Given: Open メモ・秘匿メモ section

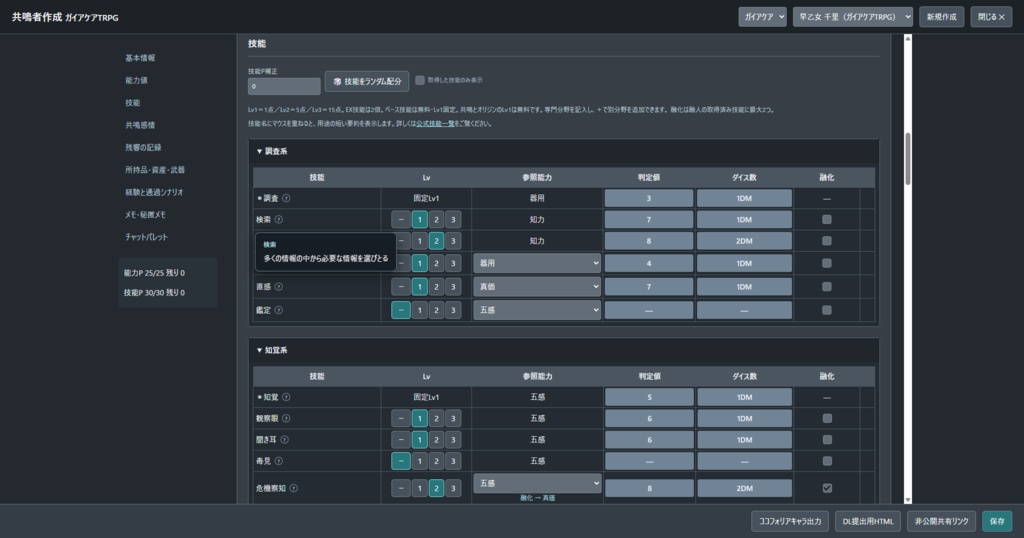Looking at the screenshot, I should (146, 214).
